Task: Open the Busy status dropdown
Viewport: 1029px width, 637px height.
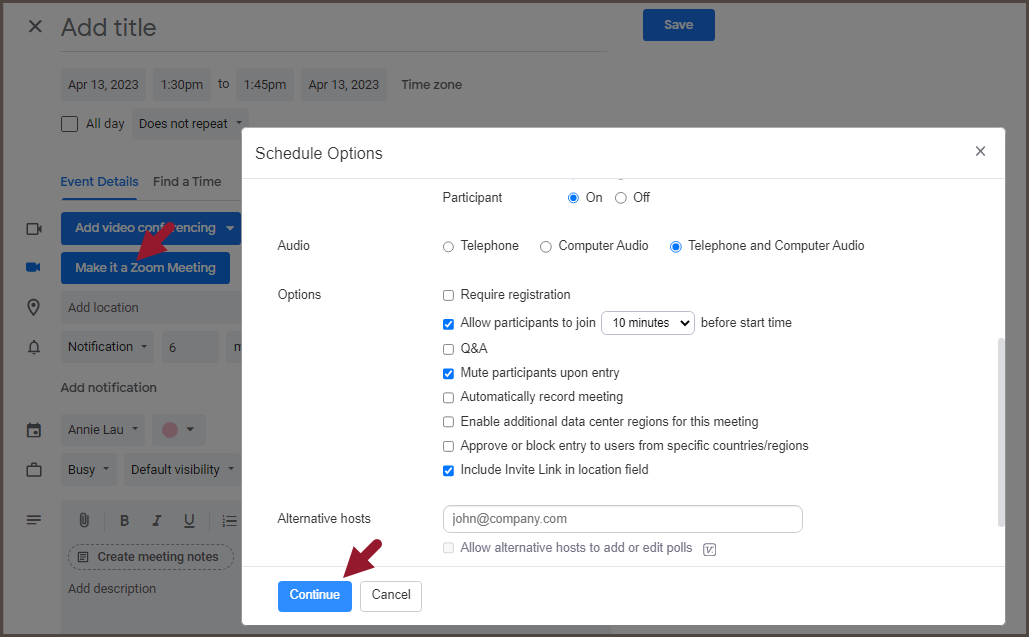Action: [88, 469]
